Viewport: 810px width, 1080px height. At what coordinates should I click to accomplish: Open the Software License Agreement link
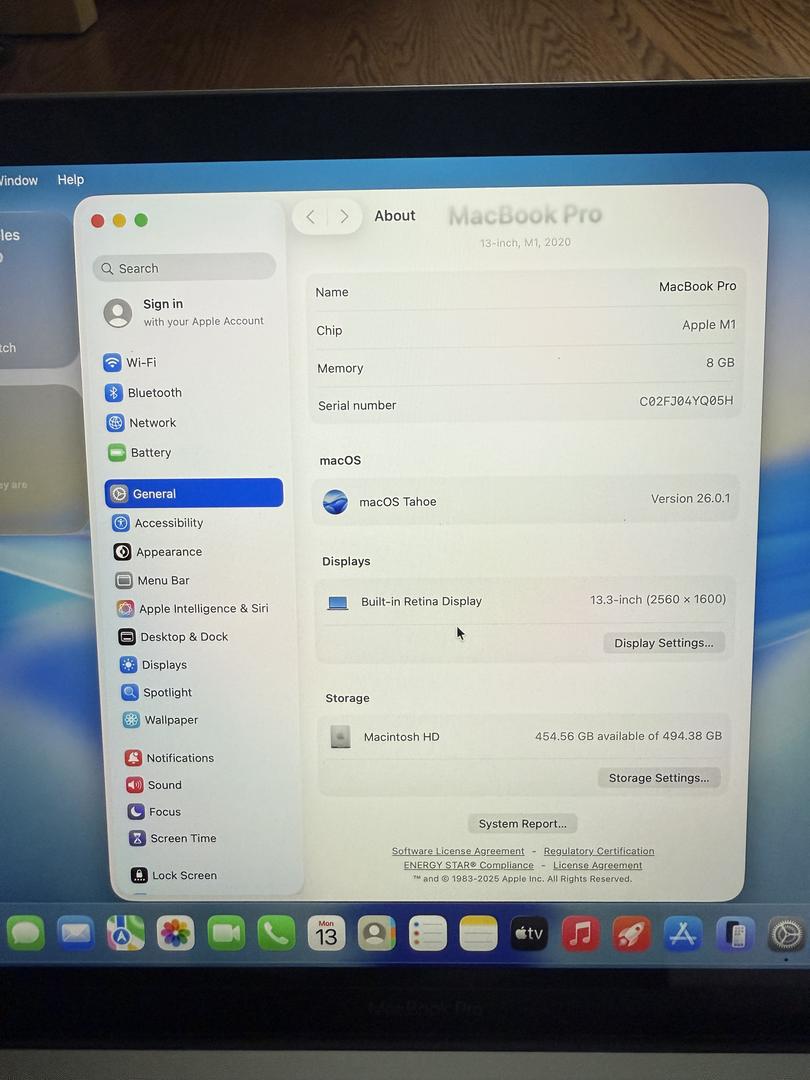click(458, 851)
